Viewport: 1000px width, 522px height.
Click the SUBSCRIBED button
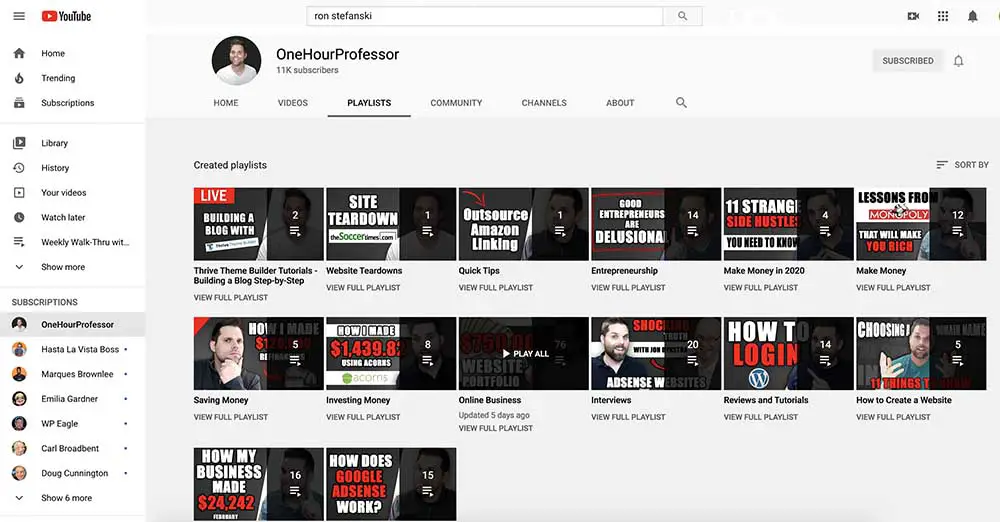(x=908, y=61)
